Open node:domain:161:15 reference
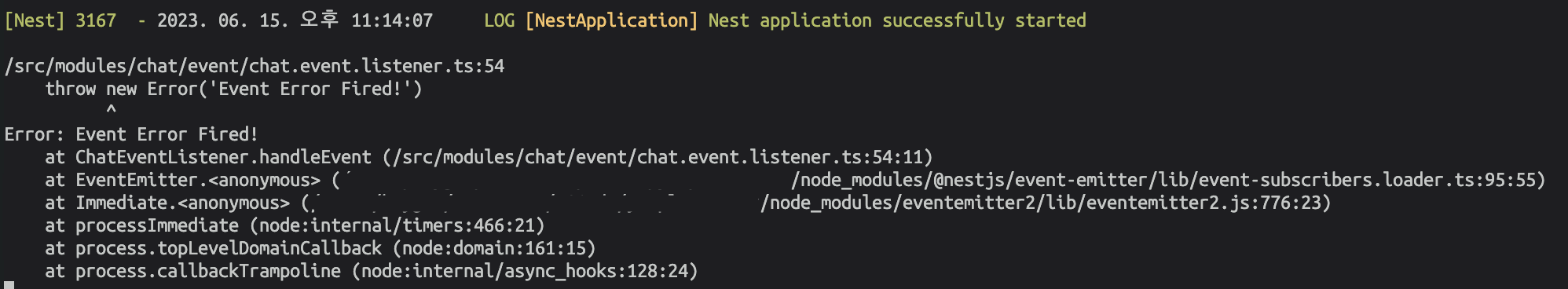 click(493, 248)
